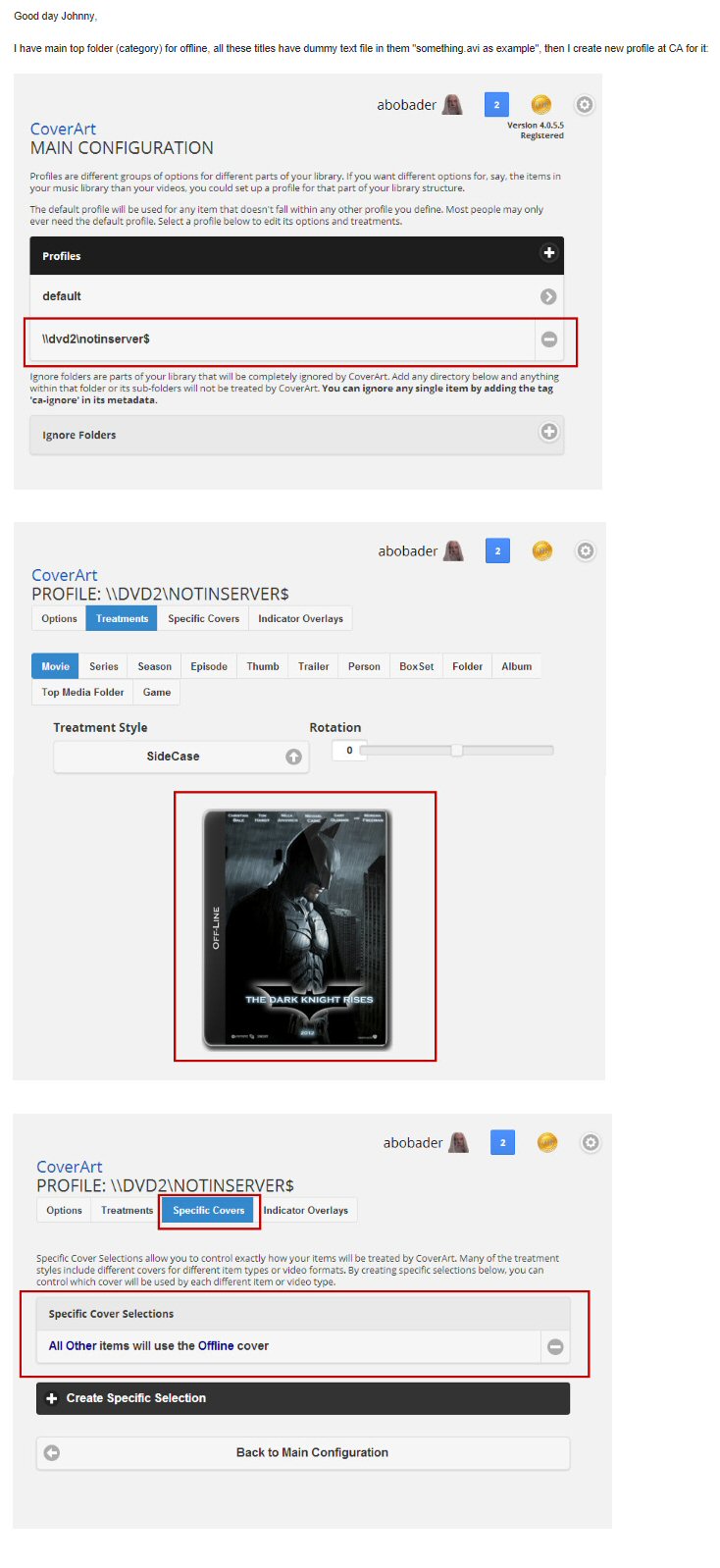The image size is (720, 1568).
Task: Open the default profile arrow icon
Action: 548,296
